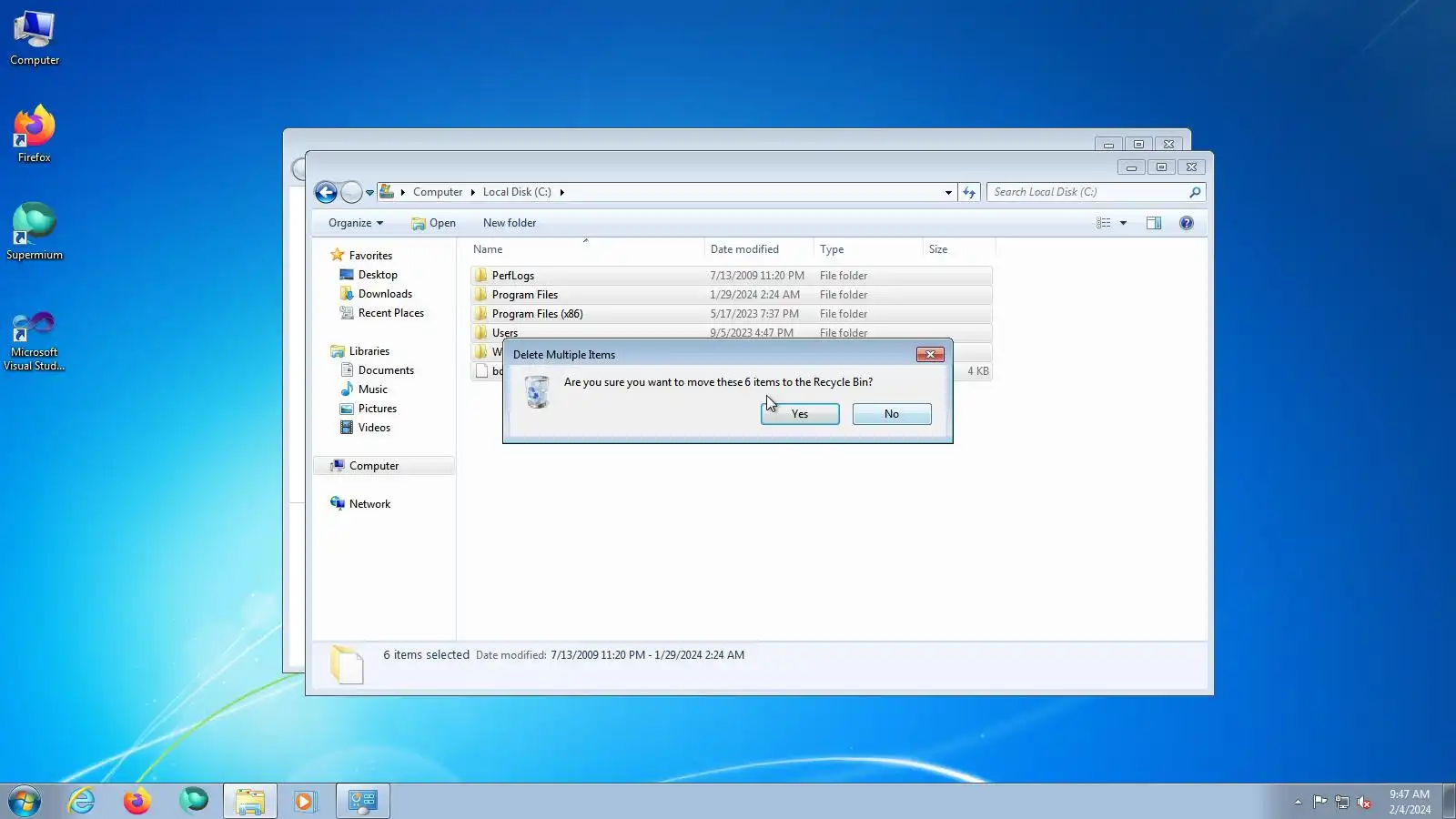The image size is (1456, 819).
Task: Click the muted volume tray icon
Action: [x=1364, y=802]
